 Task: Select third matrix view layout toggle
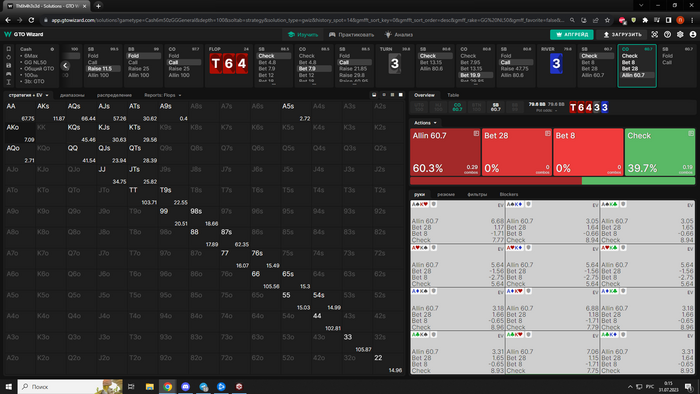tap(392, 95)
